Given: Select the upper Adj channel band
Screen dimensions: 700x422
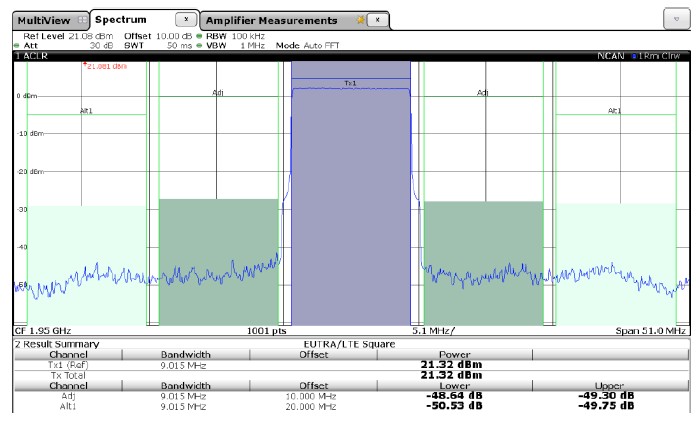Looking at the screenshot, I should pyautogui.click(x=482, y=260).
